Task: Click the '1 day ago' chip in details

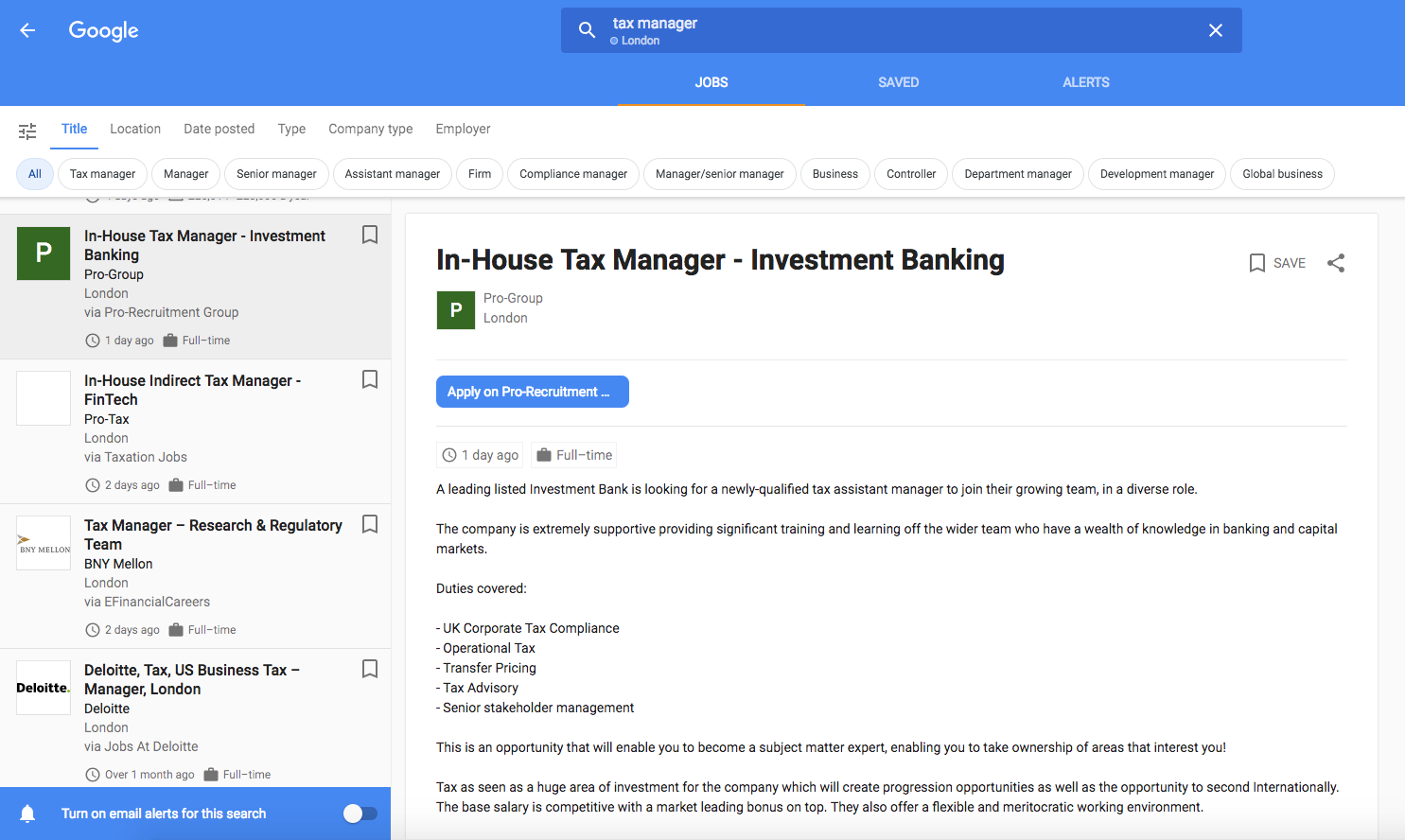Action: click(481, 455)
